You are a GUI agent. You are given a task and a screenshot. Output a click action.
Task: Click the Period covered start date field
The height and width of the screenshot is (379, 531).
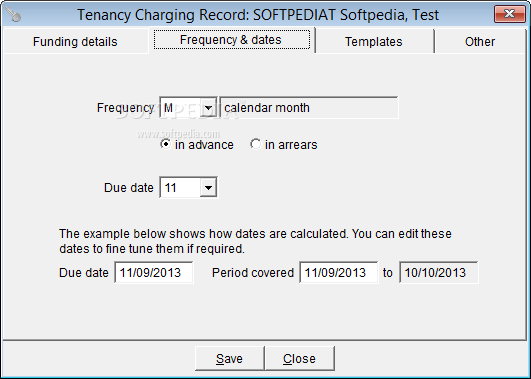339,272
